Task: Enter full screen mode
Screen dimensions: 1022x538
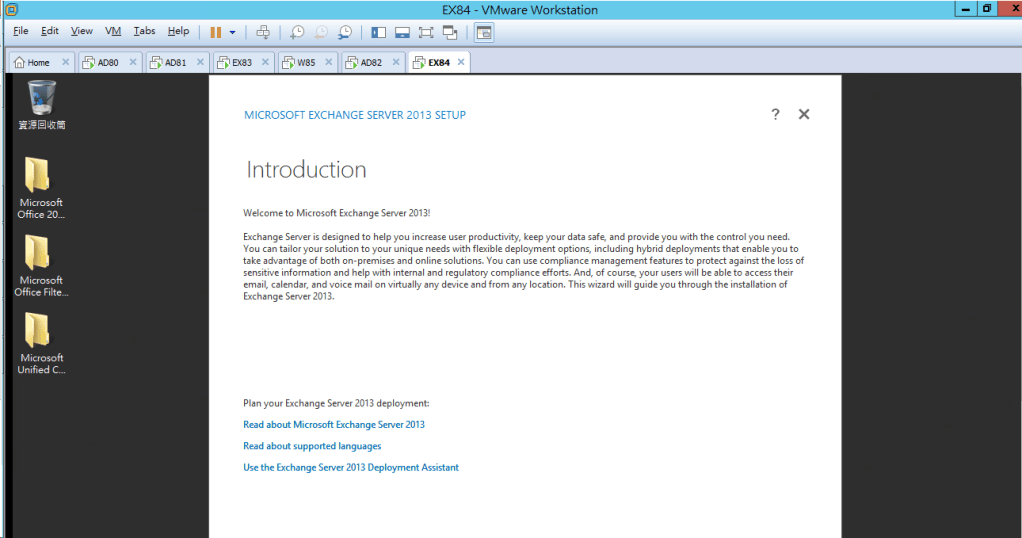Action: (426, 32)
